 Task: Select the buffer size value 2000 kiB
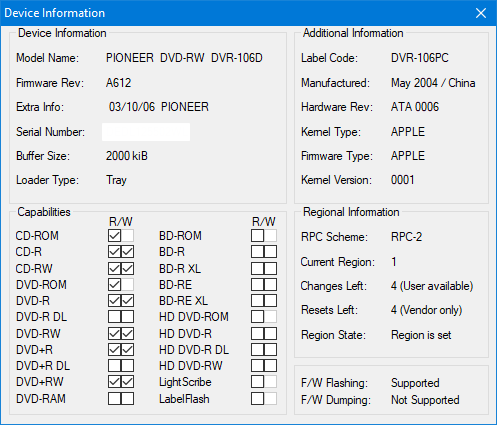click(127, 156)
